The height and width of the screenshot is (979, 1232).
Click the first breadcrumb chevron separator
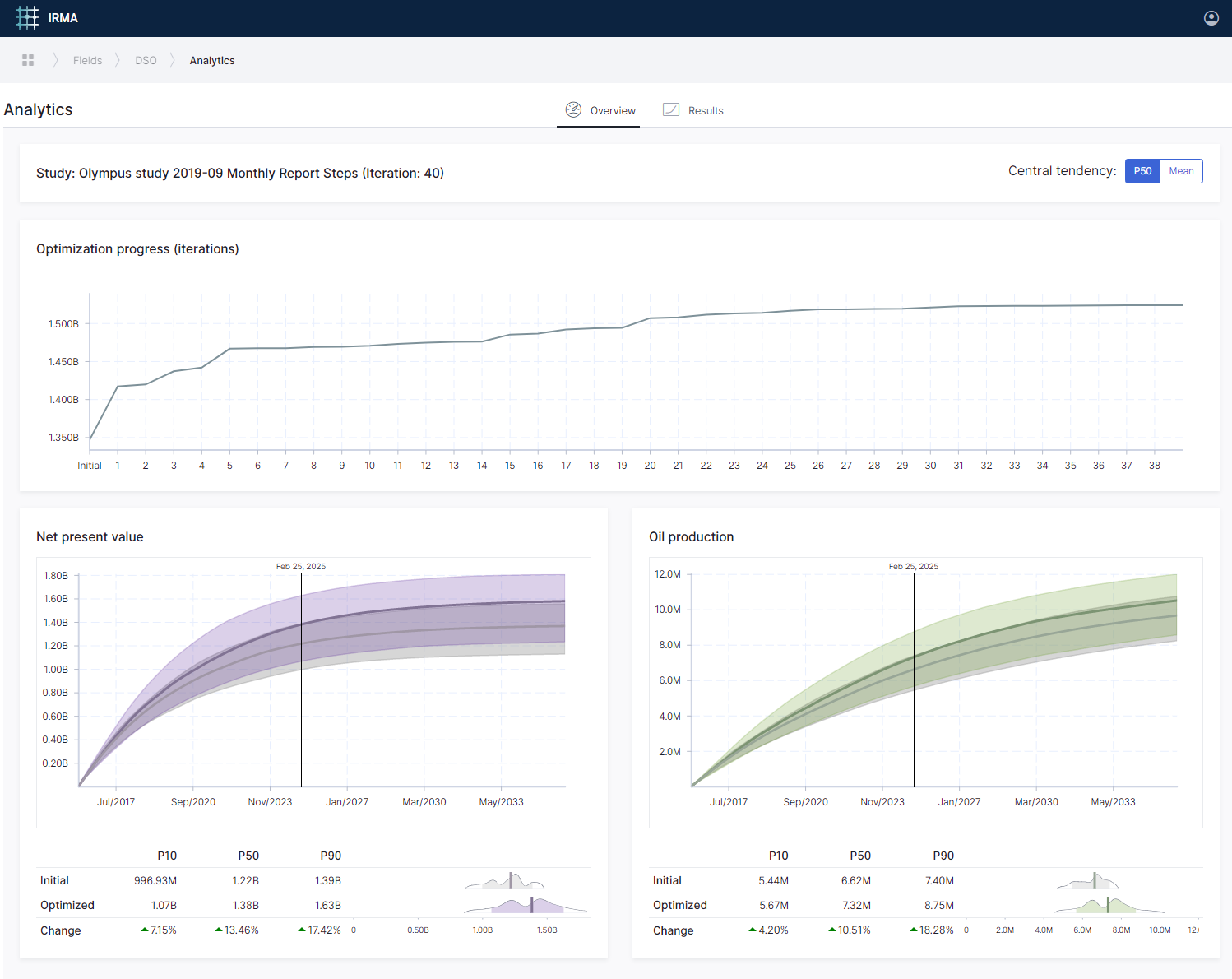55,60
